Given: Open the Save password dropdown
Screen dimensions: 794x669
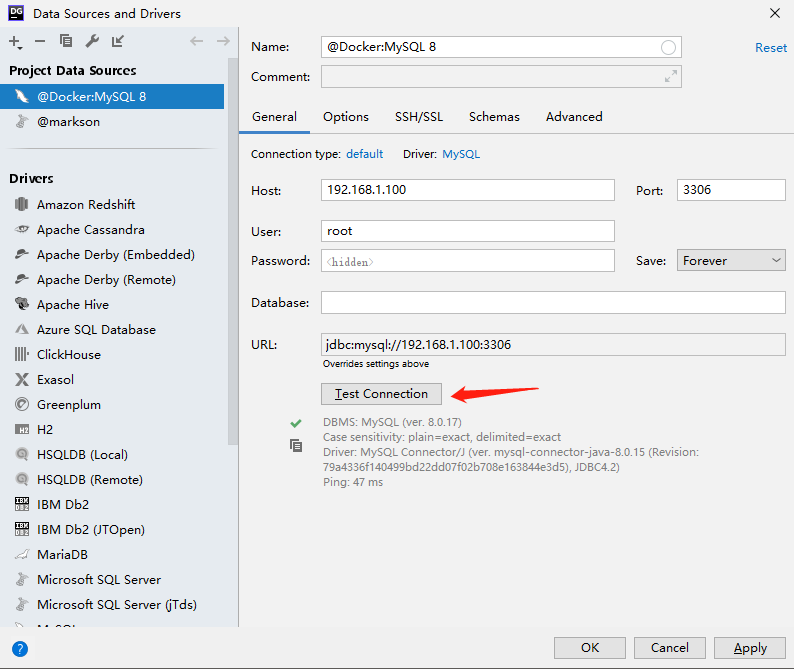Looking at the screenshot, I should [731, 261].
